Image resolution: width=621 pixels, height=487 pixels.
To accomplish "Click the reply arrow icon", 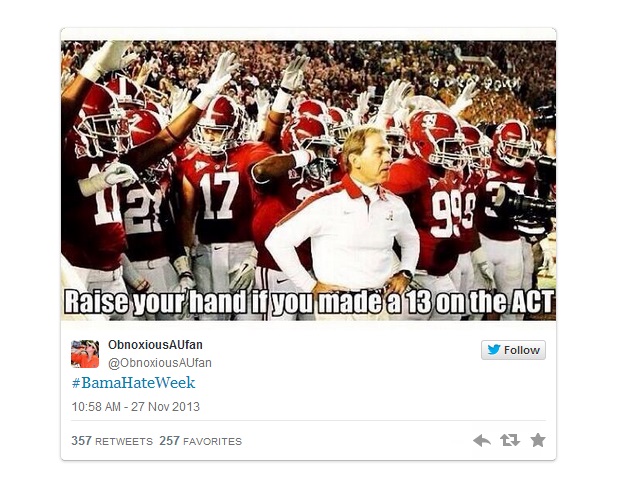I will click(482, 440).
